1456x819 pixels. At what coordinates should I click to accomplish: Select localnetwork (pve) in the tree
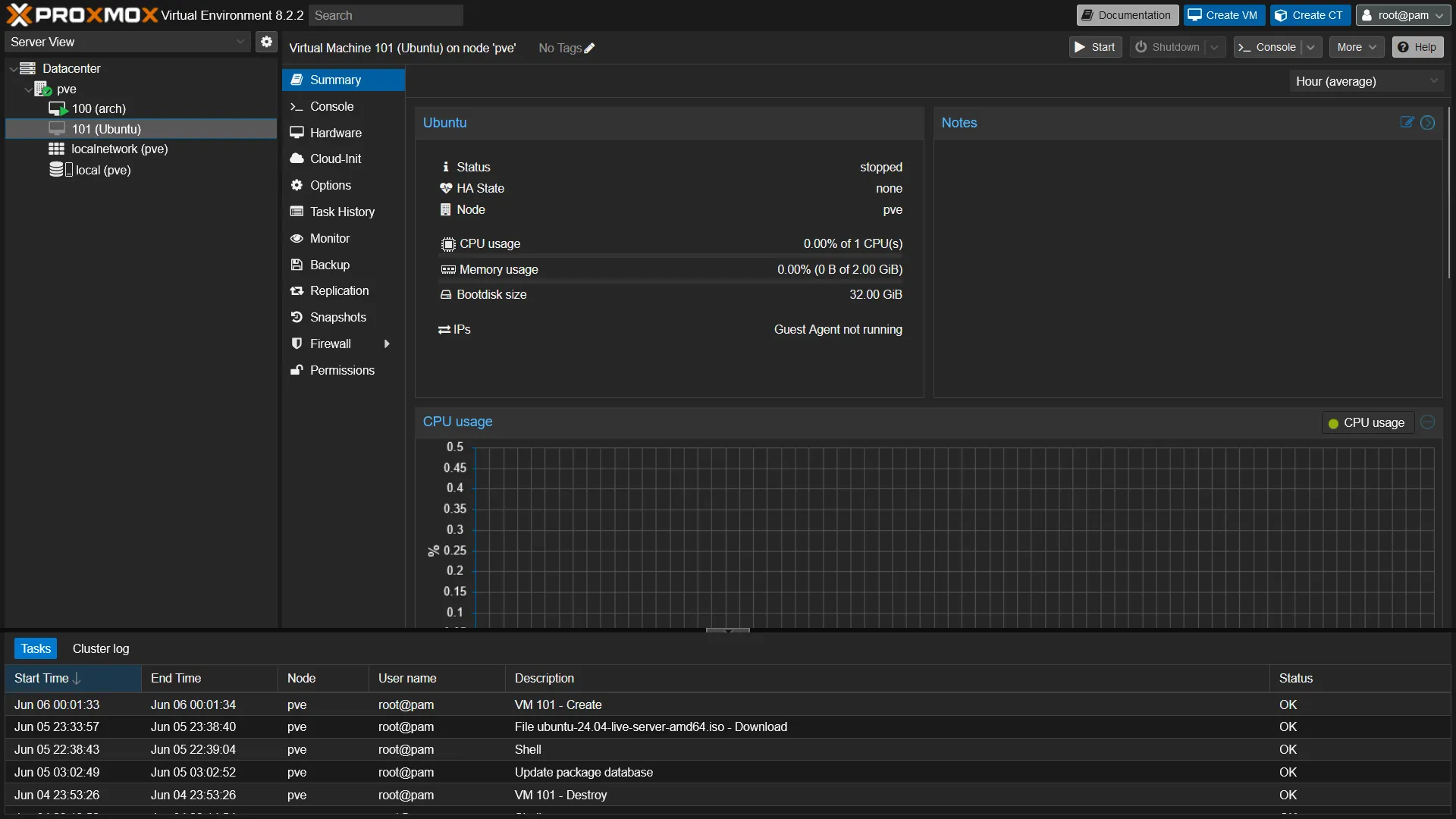[141, 149]
